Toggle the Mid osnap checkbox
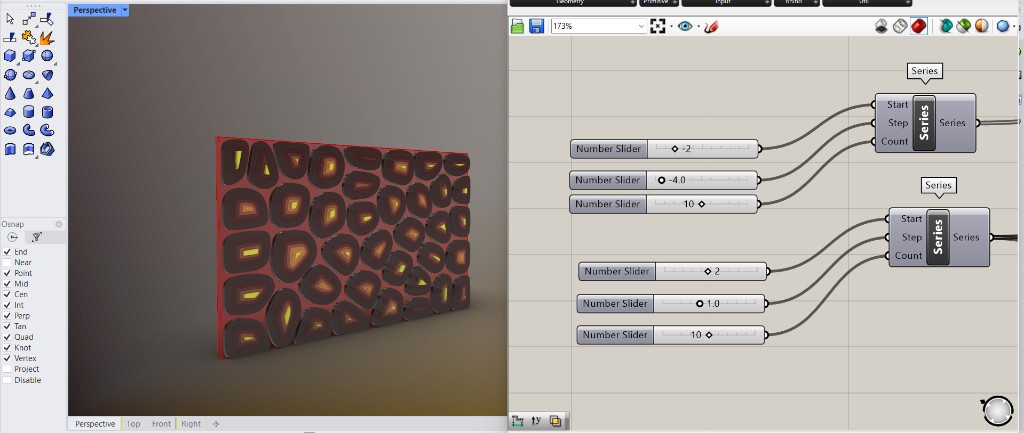 click(x=7, y=283)
